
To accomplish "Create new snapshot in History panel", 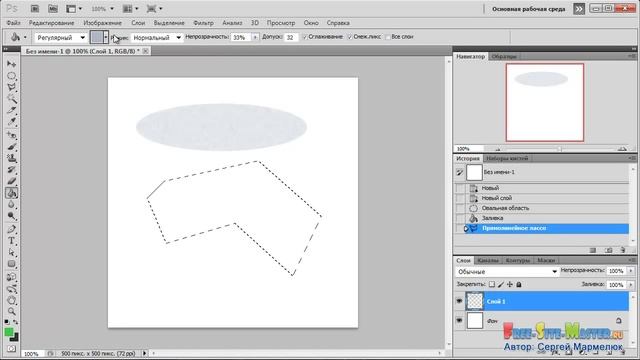I will click(x=609, y=250).
